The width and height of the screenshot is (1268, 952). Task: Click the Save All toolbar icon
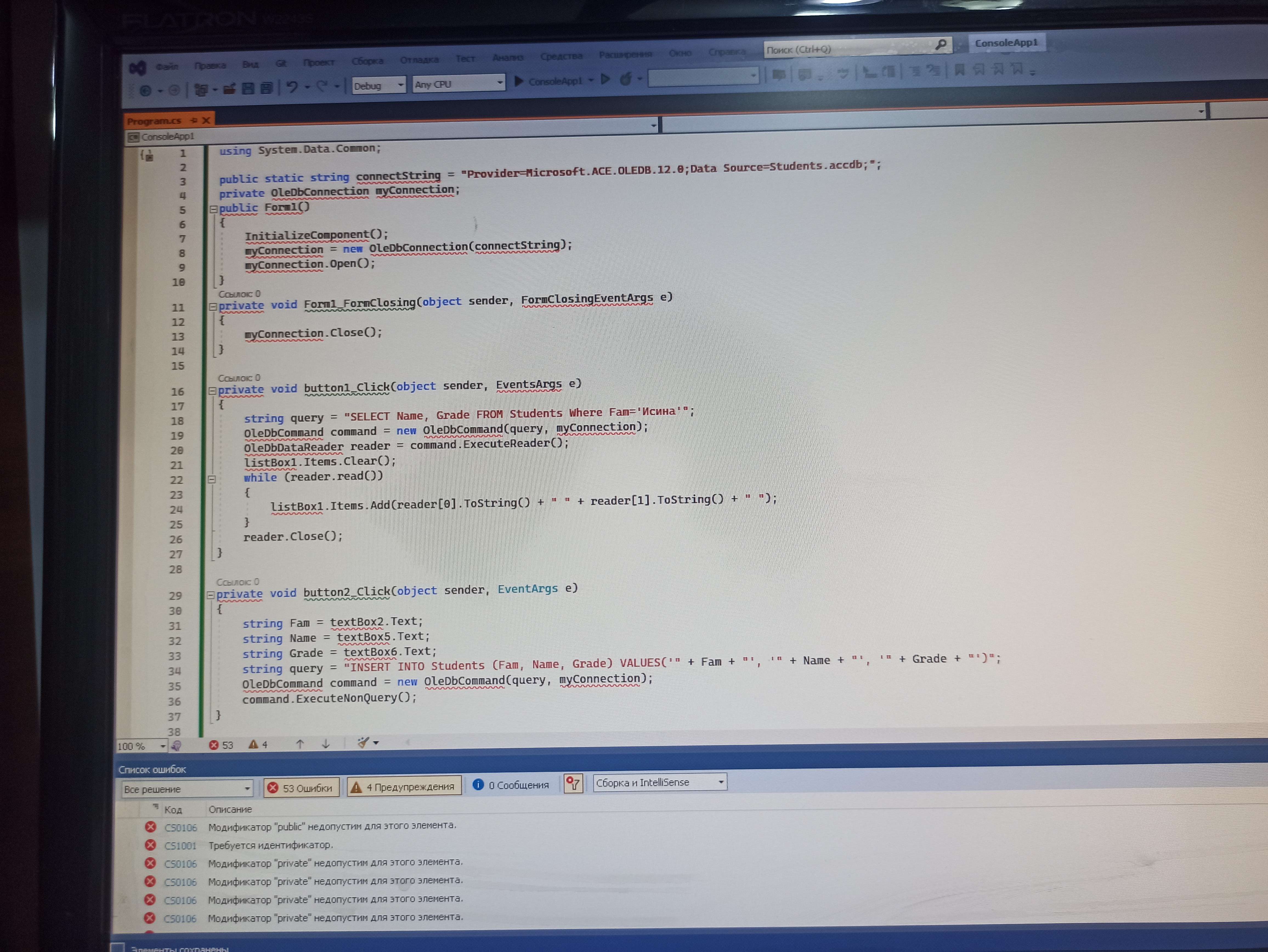pos(267,87)
